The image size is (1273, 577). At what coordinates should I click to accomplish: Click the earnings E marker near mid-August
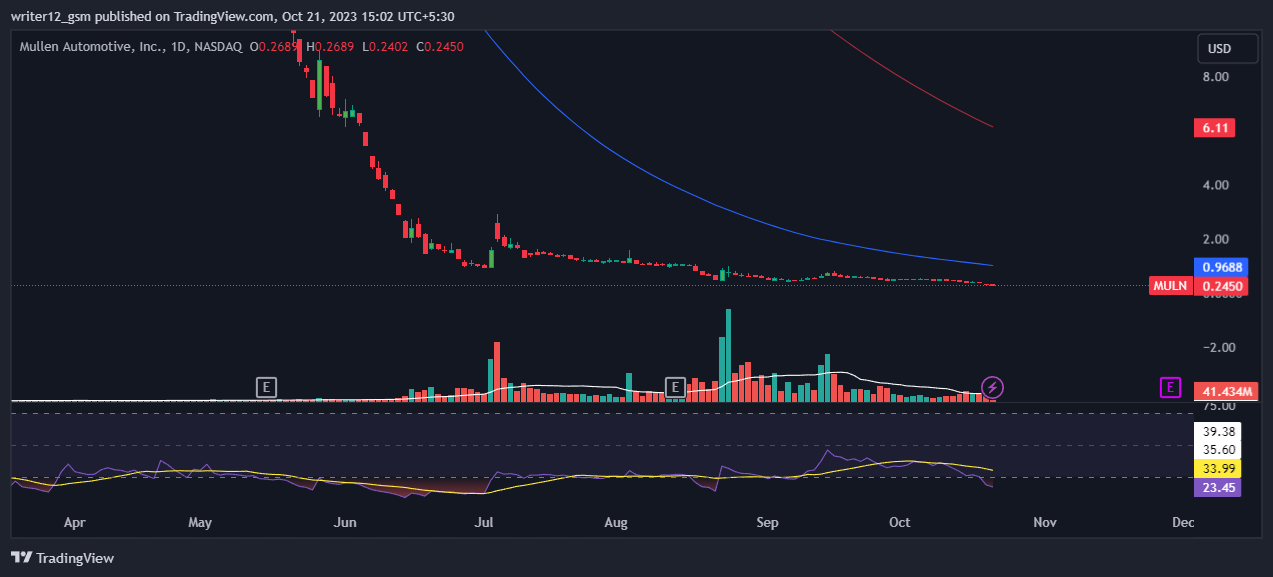click(x=675, y=387)
